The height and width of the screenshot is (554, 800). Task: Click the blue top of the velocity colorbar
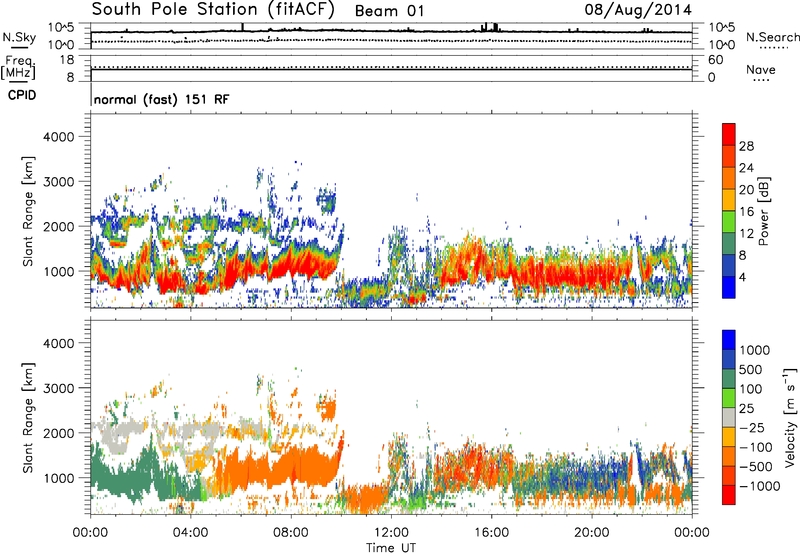[x=729, y=340]
